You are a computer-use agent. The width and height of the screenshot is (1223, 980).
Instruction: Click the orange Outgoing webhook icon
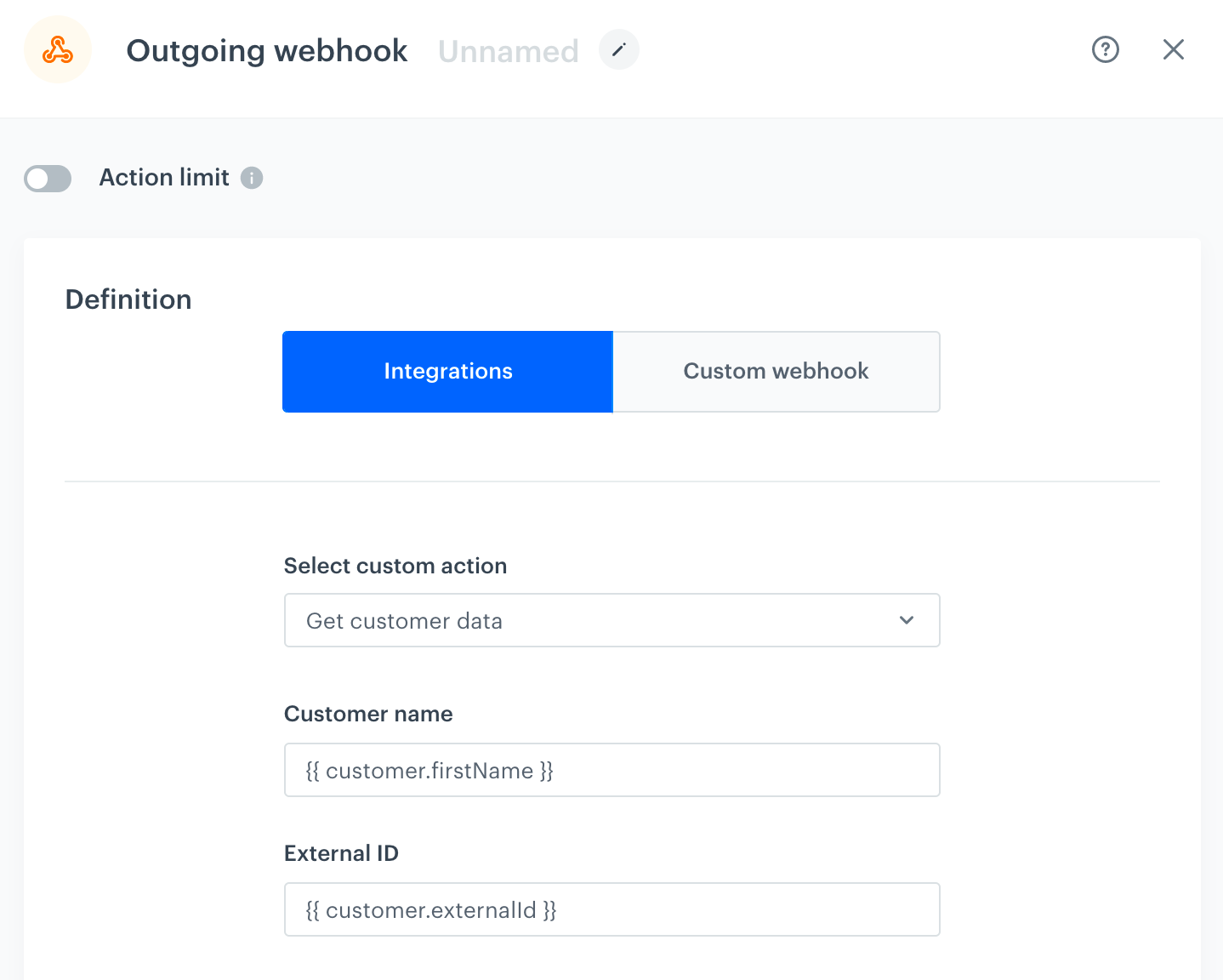coord(57,49)
